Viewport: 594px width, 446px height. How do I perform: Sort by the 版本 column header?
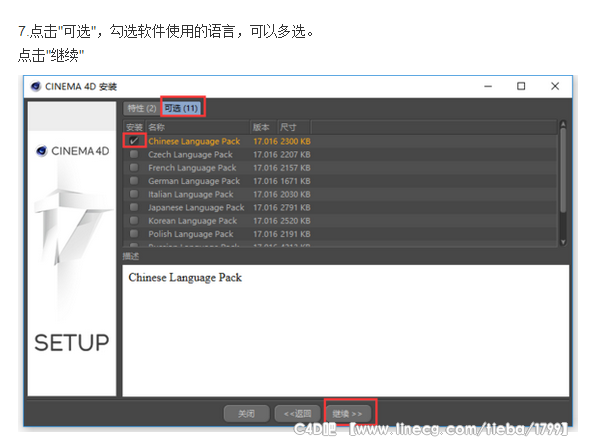click(264, 127)
